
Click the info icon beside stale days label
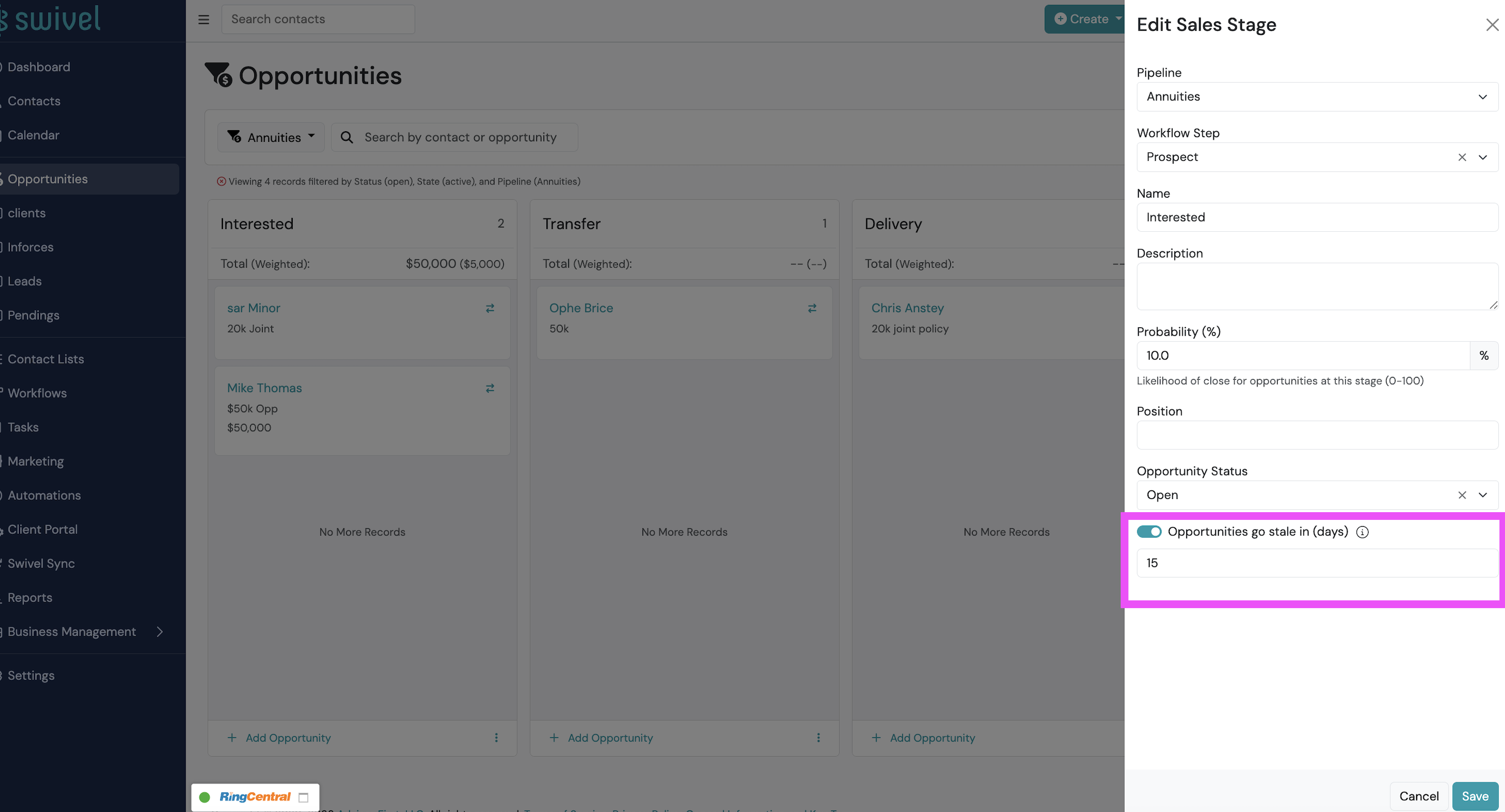tap(1362, 532)
